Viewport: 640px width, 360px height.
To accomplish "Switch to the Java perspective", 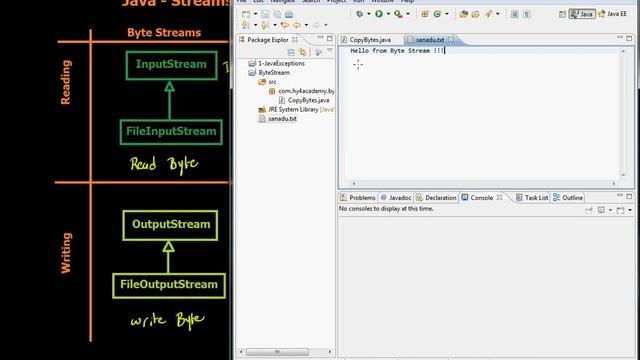I will (x=582, y=14).
